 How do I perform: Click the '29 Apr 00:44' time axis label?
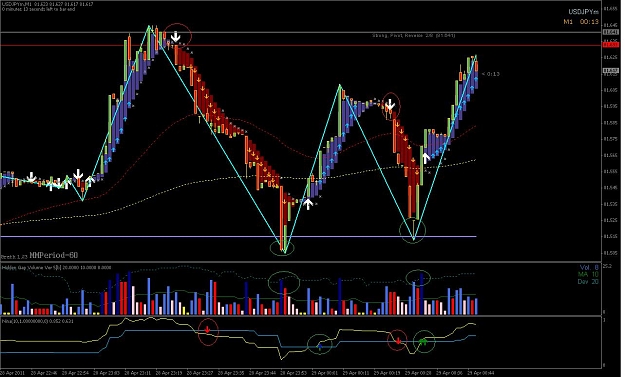(481, 373)
